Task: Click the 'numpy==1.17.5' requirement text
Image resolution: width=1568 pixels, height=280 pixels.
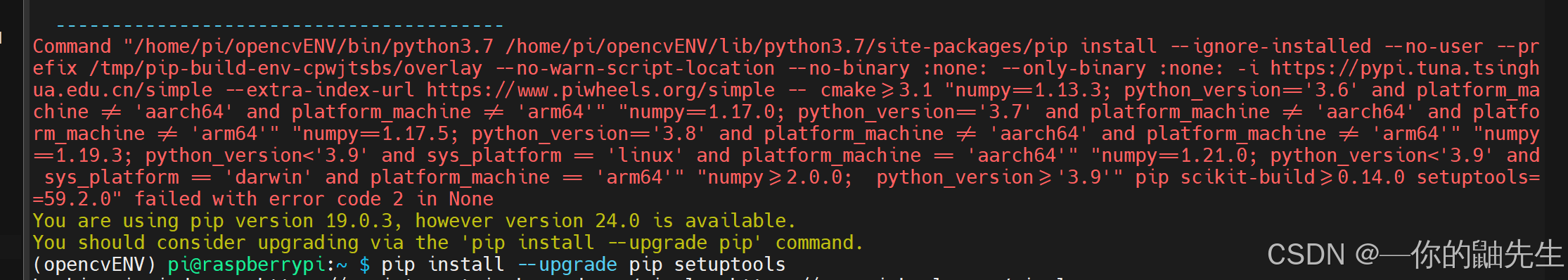Action: tap(375, 134)
